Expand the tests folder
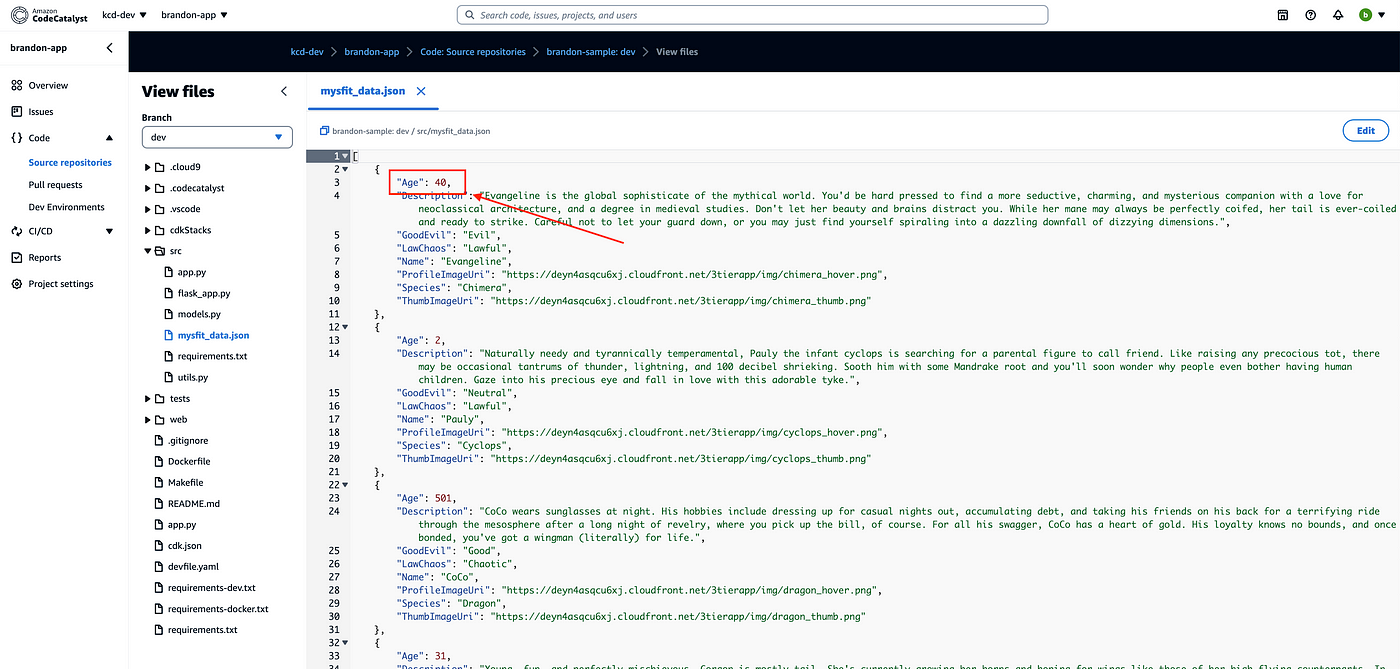The width and height of the screenshot is (1400, 669). (148, 399)
